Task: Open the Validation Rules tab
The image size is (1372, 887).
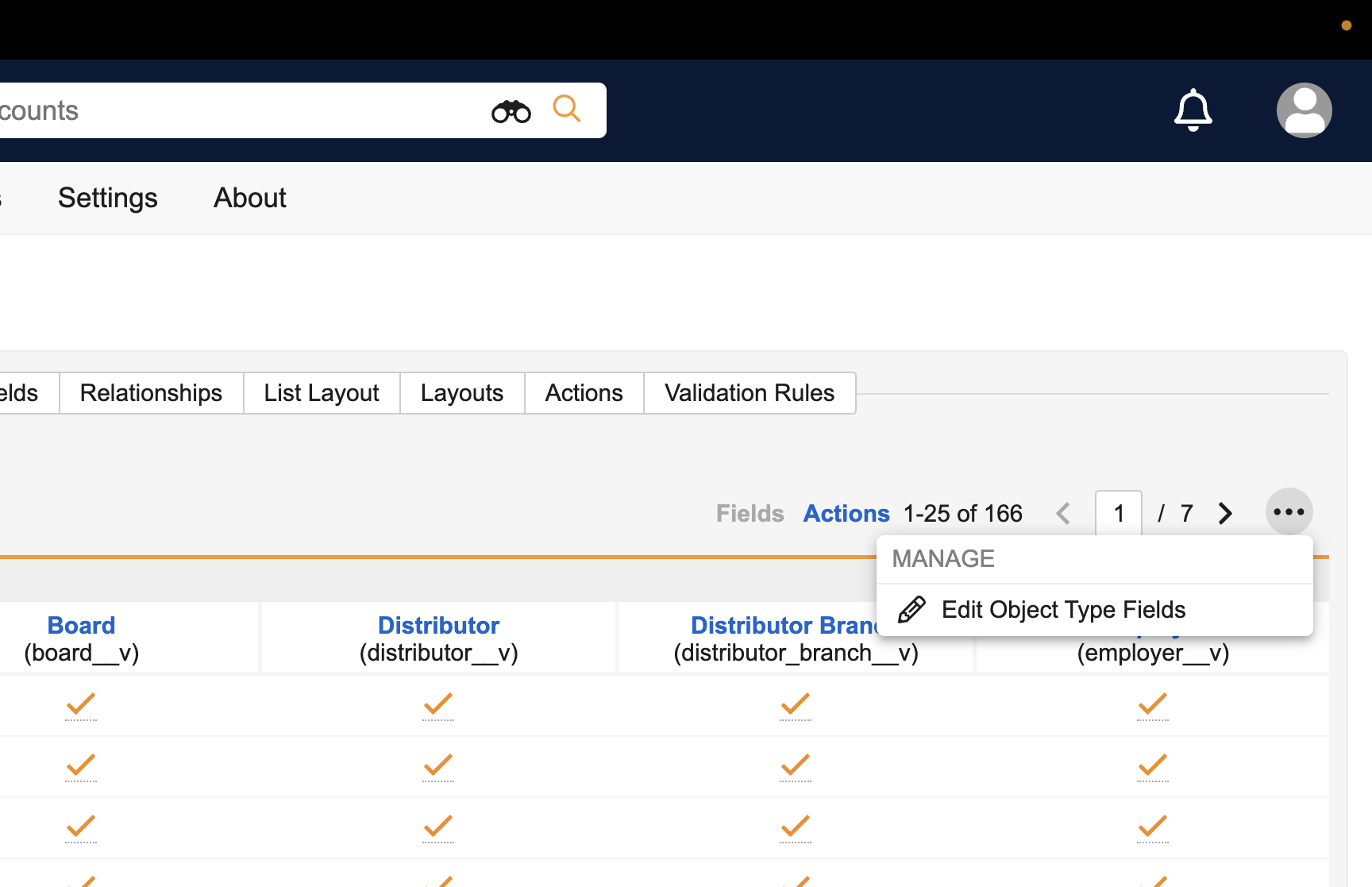Action: 749,393
